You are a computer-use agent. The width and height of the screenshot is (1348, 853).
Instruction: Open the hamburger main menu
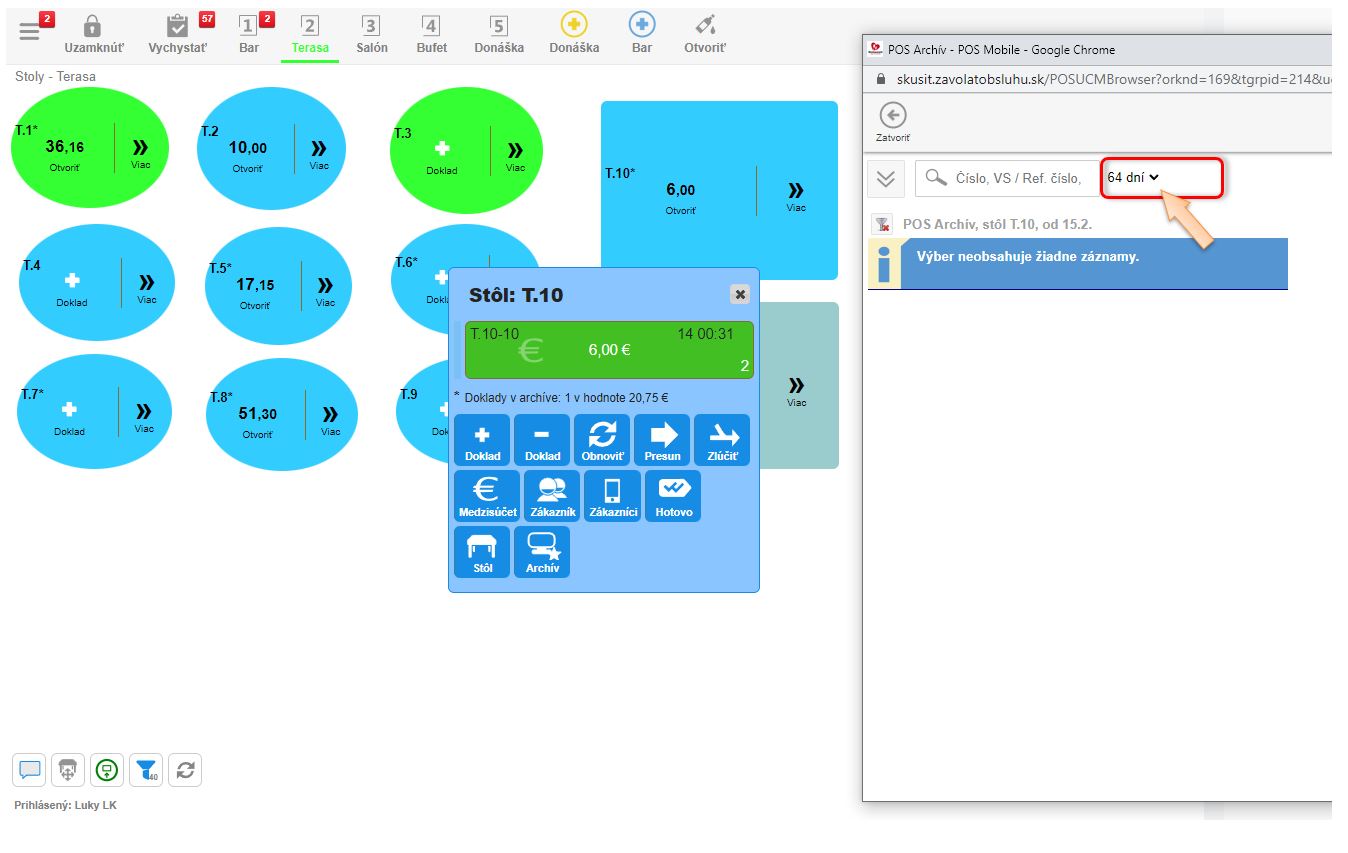[30, 31]
